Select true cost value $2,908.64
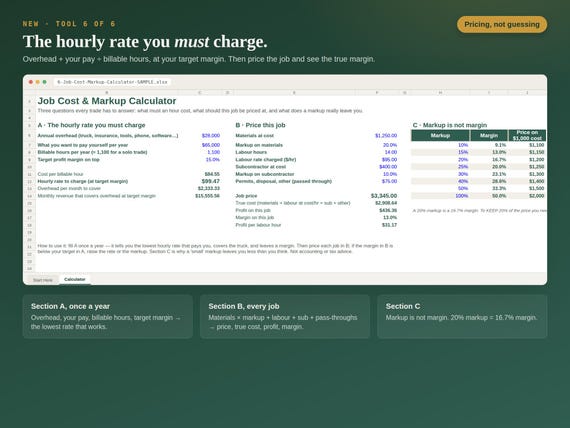The image size is (570, 428). coord(386,203)
